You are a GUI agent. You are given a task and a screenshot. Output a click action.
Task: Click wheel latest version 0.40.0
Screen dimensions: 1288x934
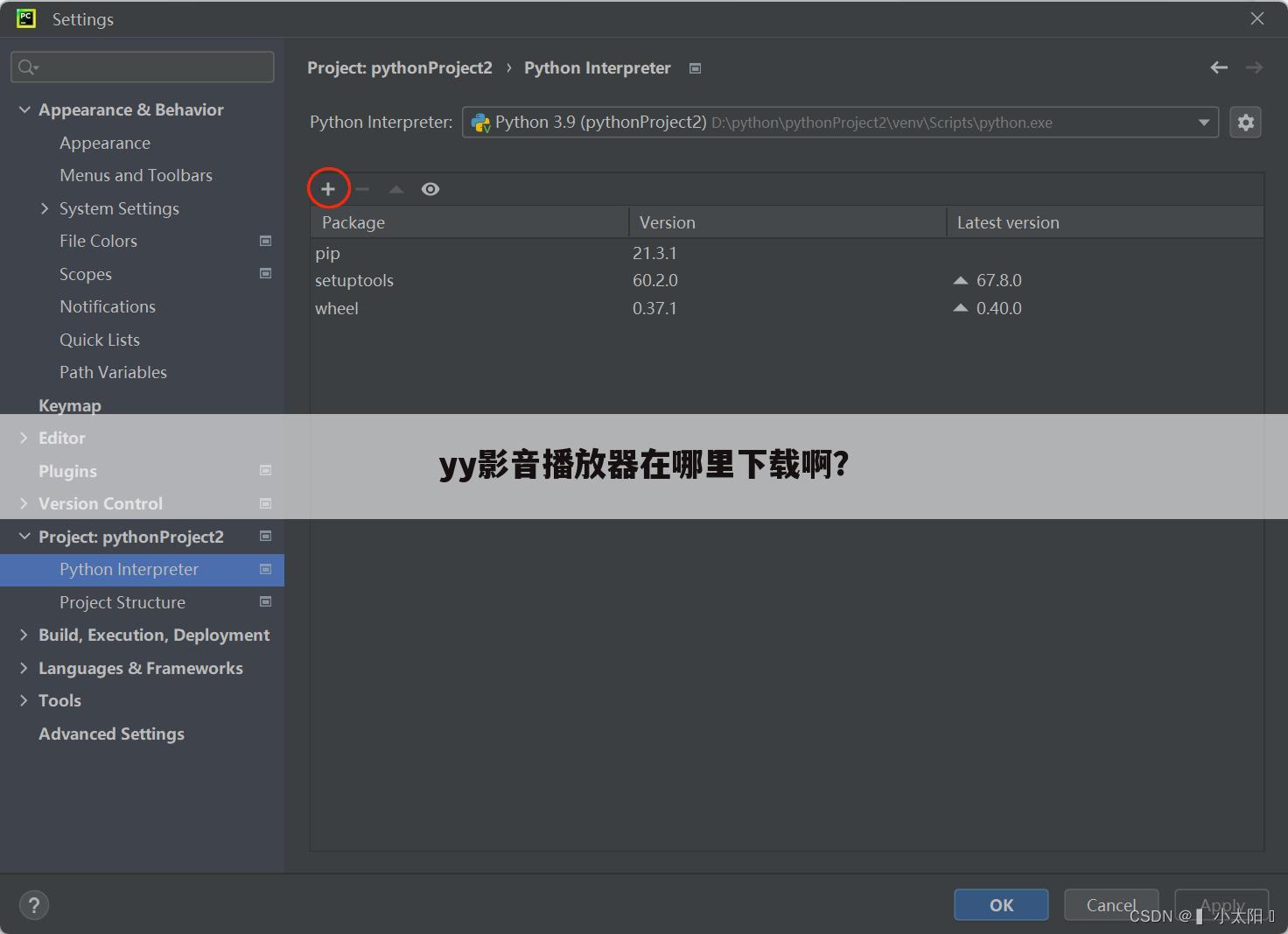998,308
